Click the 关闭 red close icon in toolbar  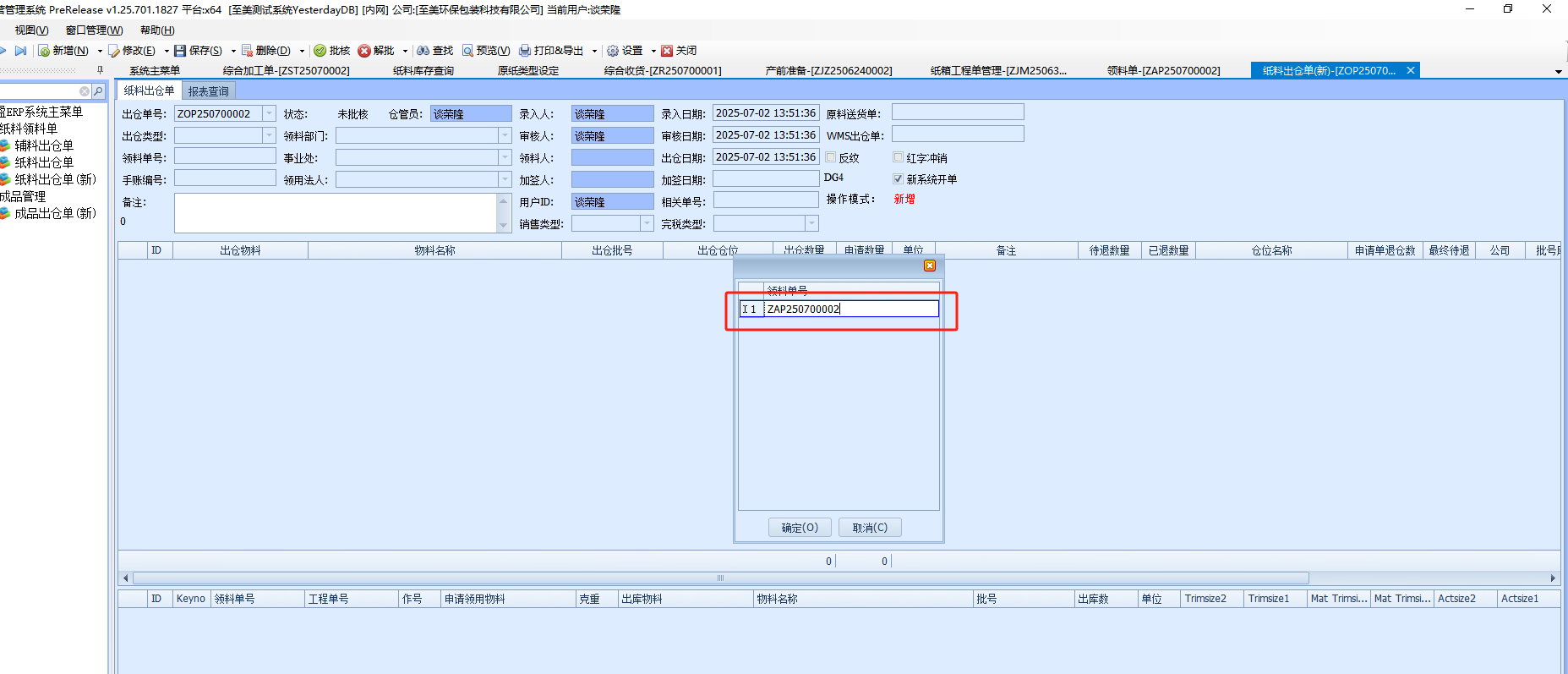point(667,51)
